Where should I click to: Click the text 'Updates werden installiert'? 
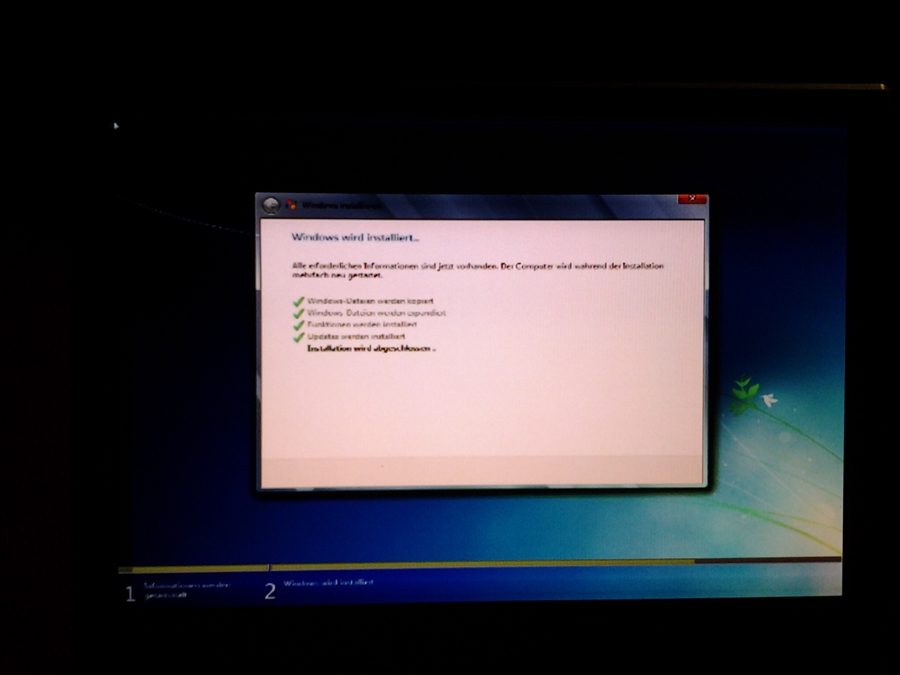356,336
